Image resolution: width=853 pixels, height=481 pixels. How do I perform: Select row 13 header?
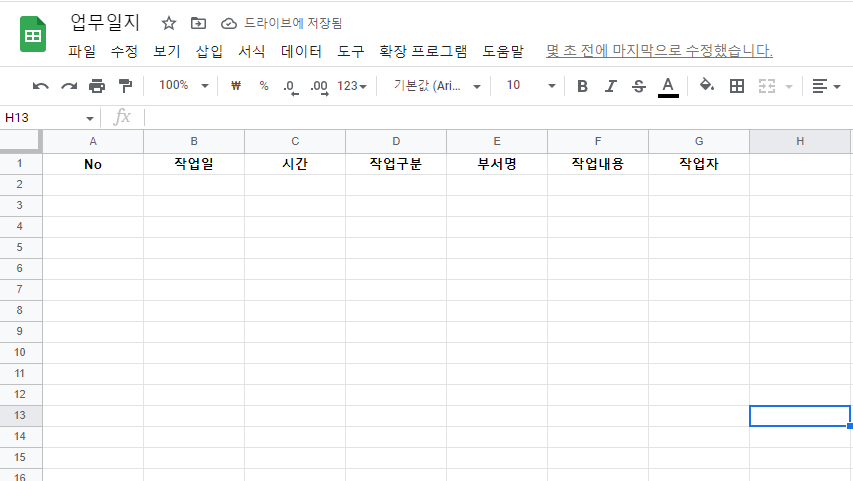[x=21, y=416]
